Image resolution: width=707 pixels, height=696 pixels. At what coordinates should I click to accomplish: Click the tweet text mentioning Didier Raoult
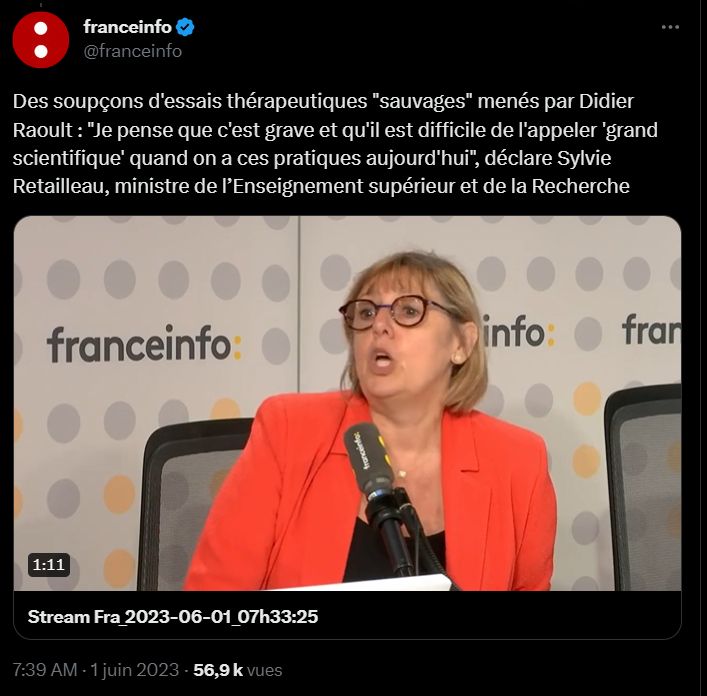[x=335, y=143]
